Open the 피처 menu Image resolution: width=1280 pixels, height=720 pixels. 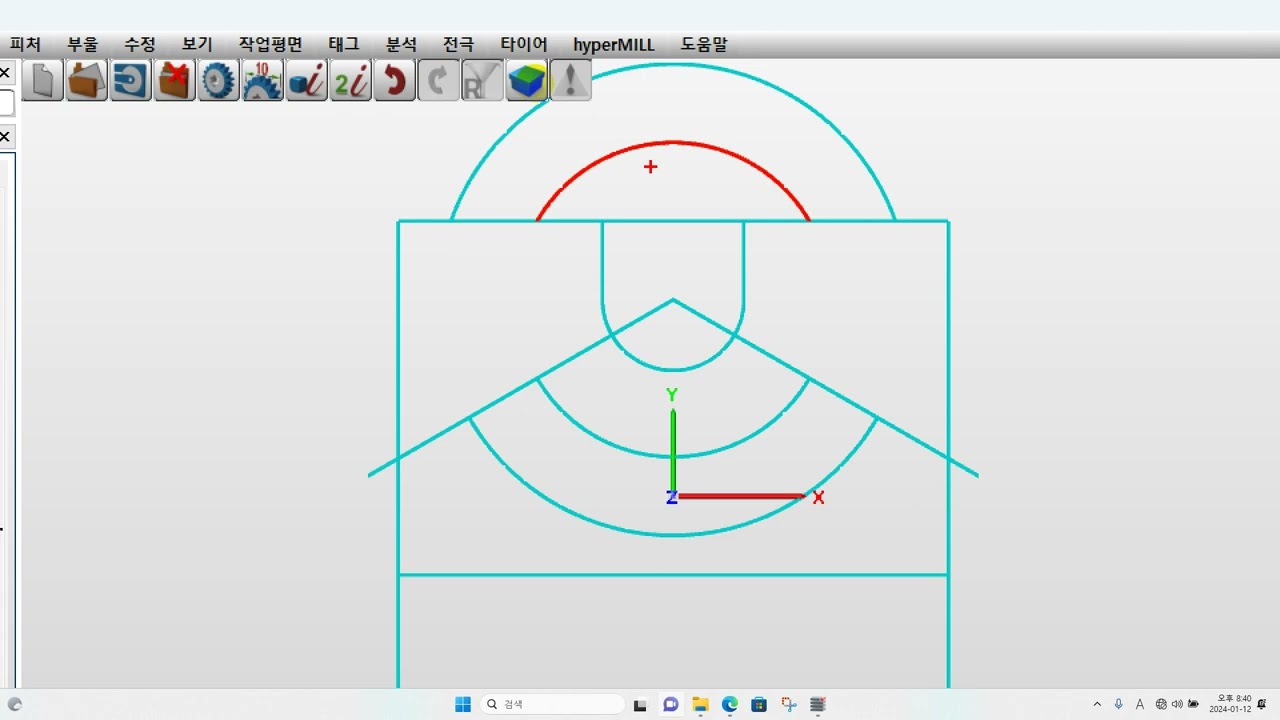tap(25, 45)
